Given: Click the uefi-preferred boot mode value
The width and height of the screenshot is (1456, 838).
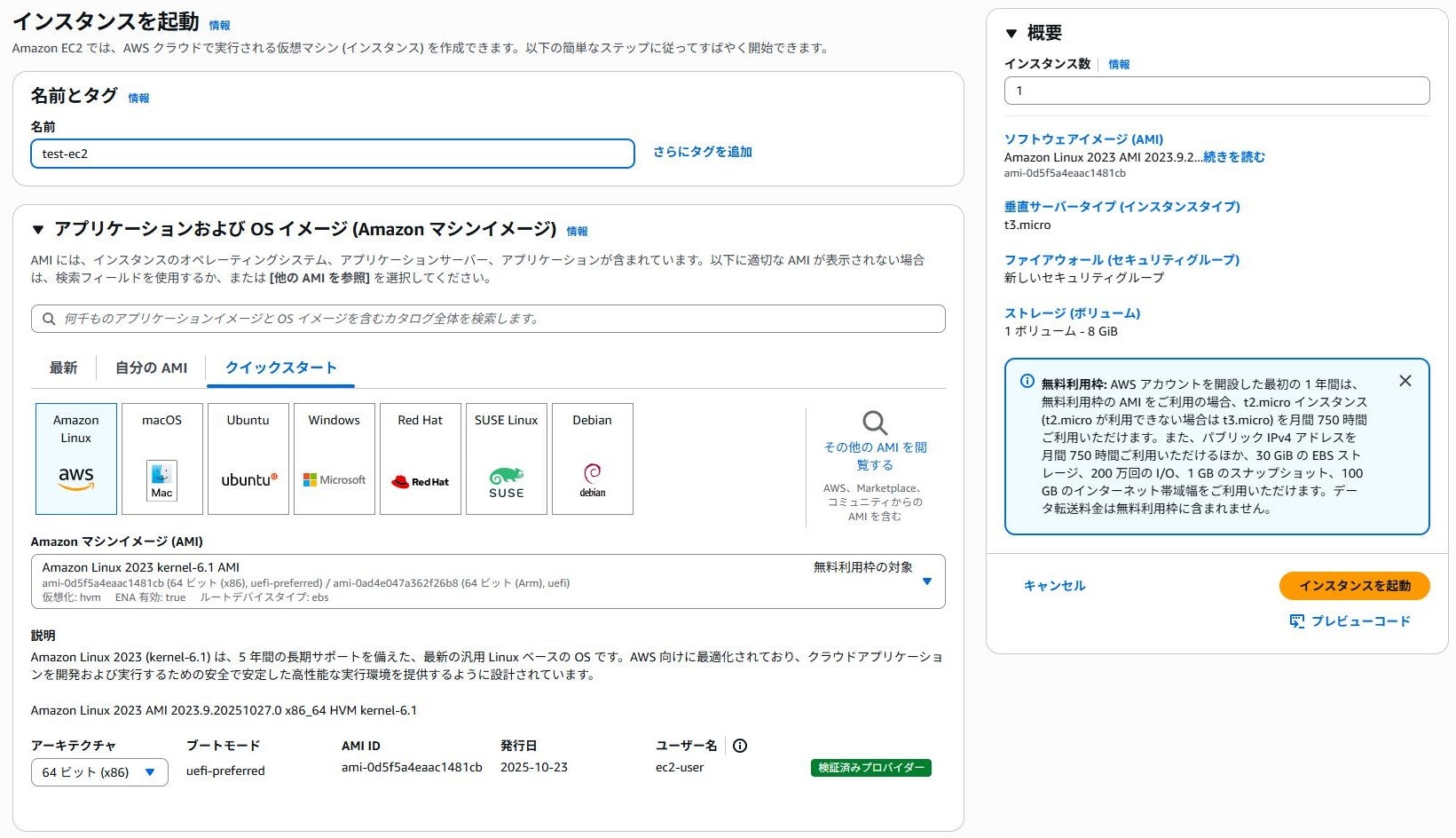Looking at the screenshot, I should (x=225, y=771).
